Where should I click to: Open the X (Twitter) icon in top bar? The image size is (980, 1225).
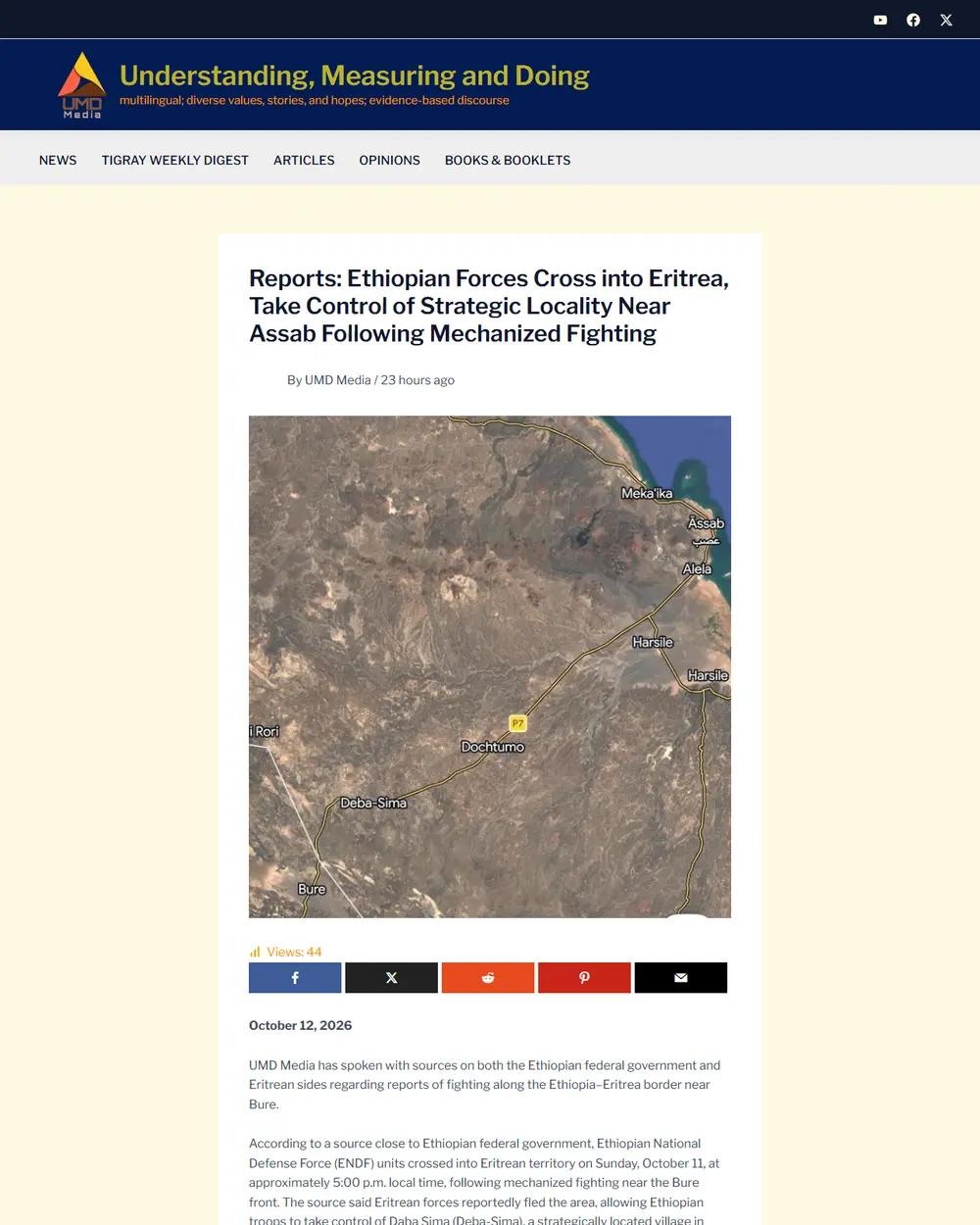(x=946, y=20)
